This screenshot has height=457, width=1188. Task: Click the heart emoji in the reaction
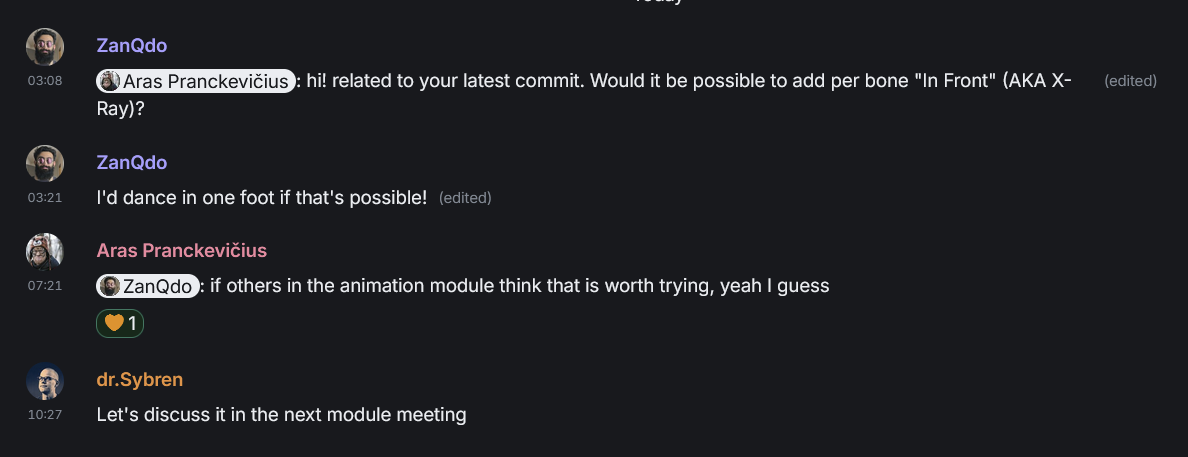click(114, 324)
